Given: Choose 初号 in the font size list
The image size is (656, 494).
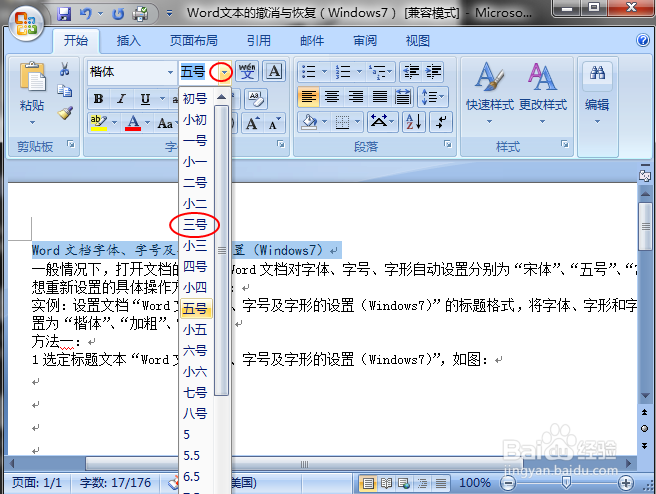Looking at the screenshot, I should (195, 99).
